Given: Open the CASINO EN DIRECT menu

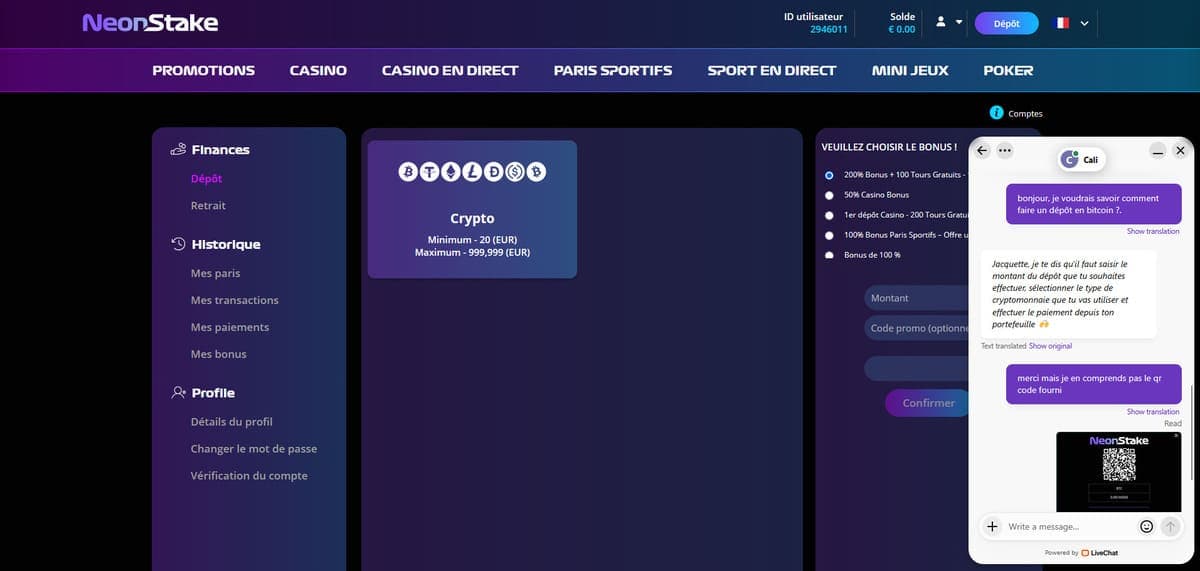Looking at the screenshot, I should click(450, 70).
